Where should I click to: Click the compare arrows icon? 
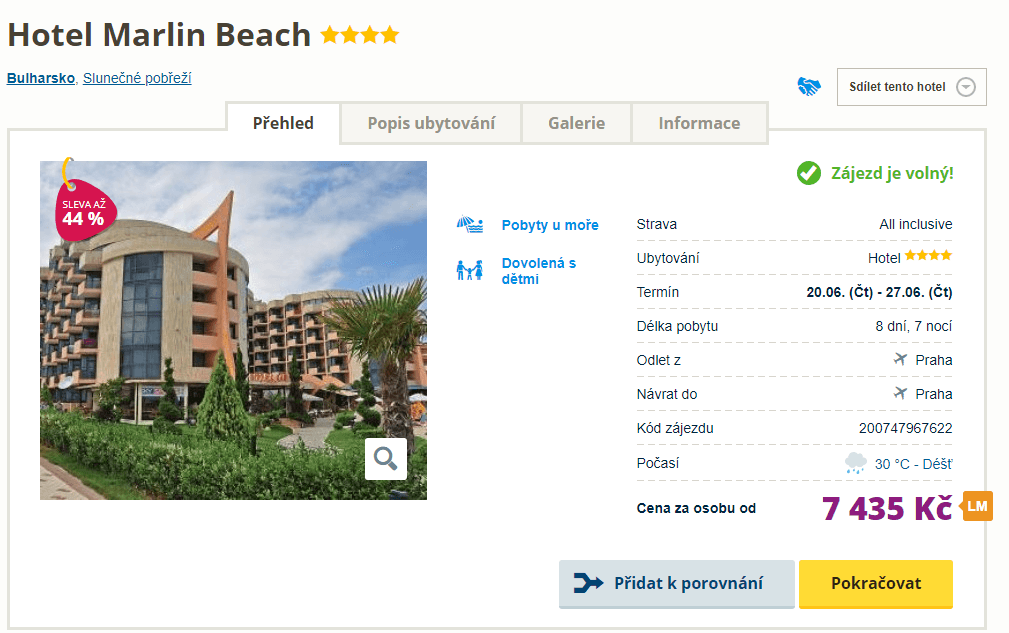pyautogui.click(x=588, y=583)
